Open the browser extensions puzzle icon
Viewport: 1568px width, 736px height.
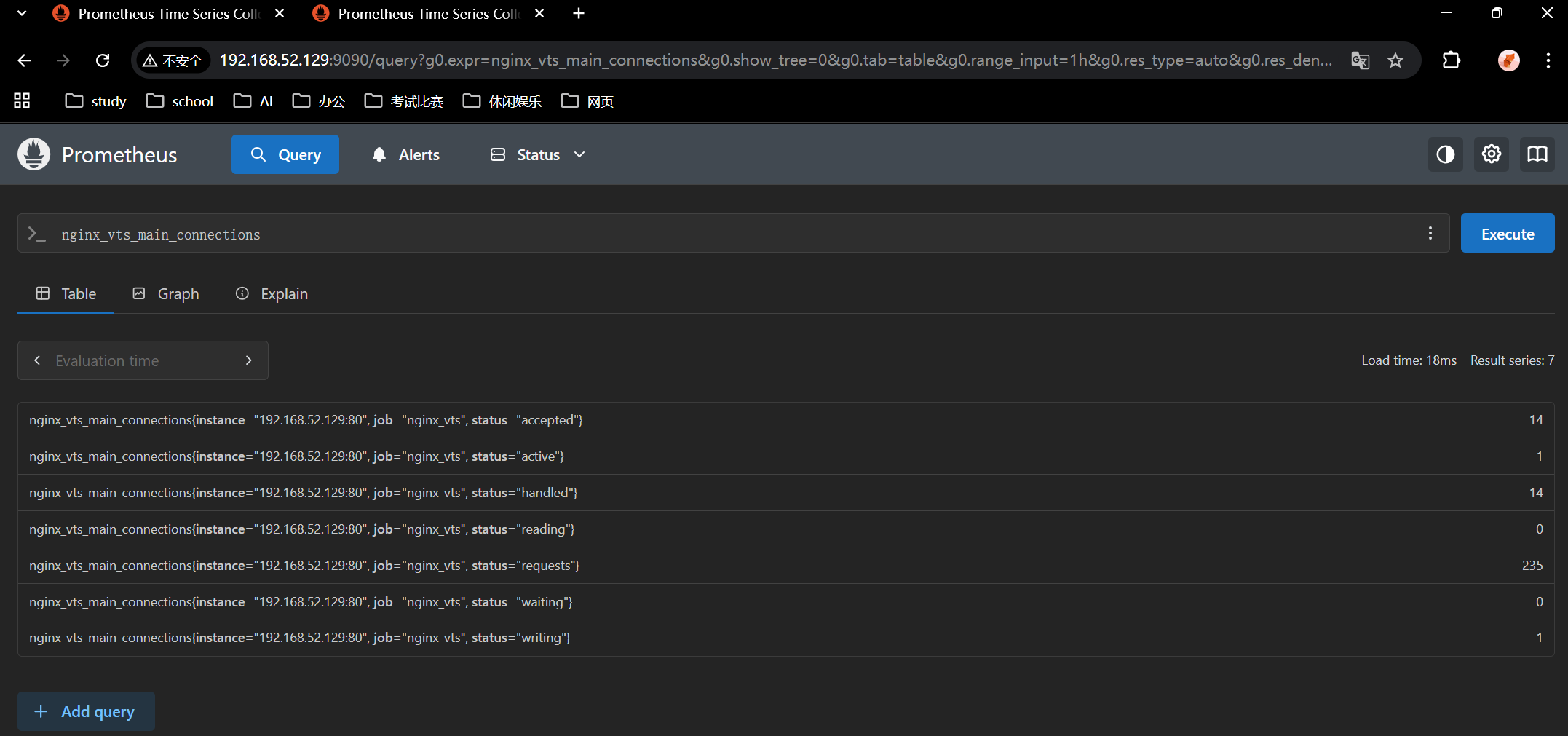[x=1451, y=60]
